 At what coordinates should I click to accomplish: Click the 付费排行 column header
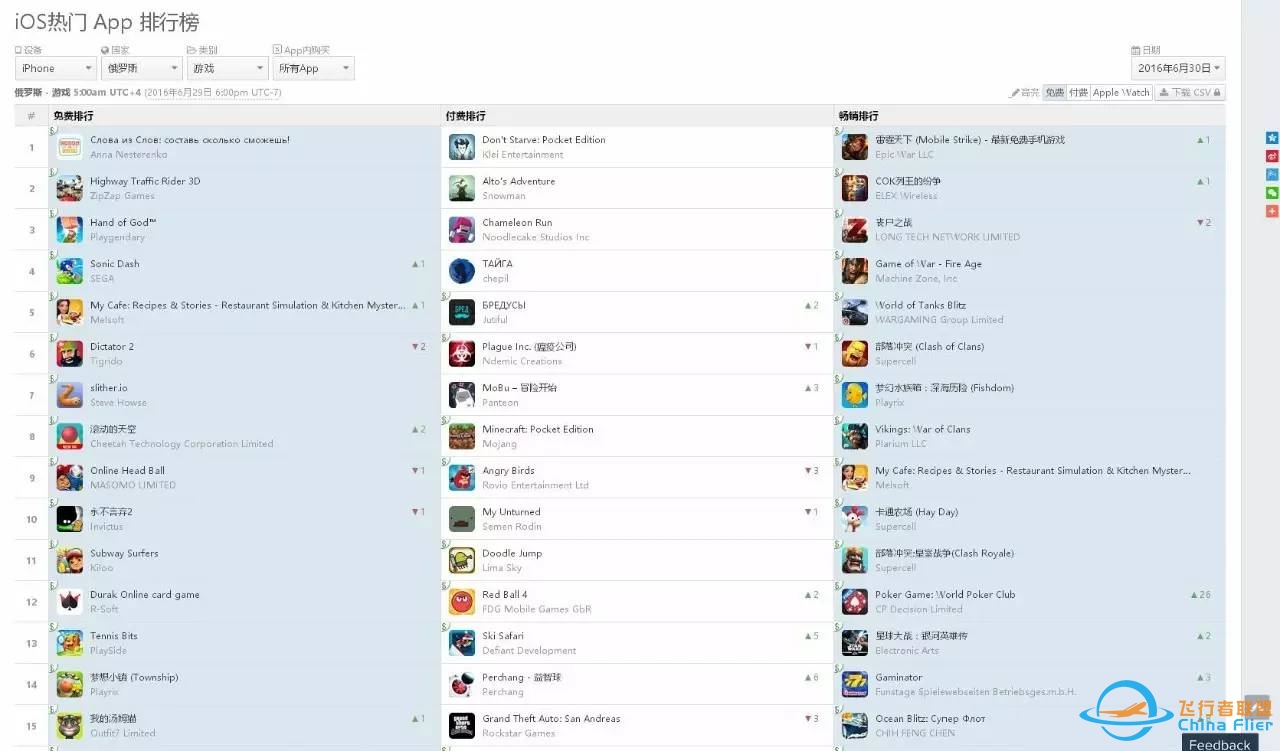click(466, 116)
